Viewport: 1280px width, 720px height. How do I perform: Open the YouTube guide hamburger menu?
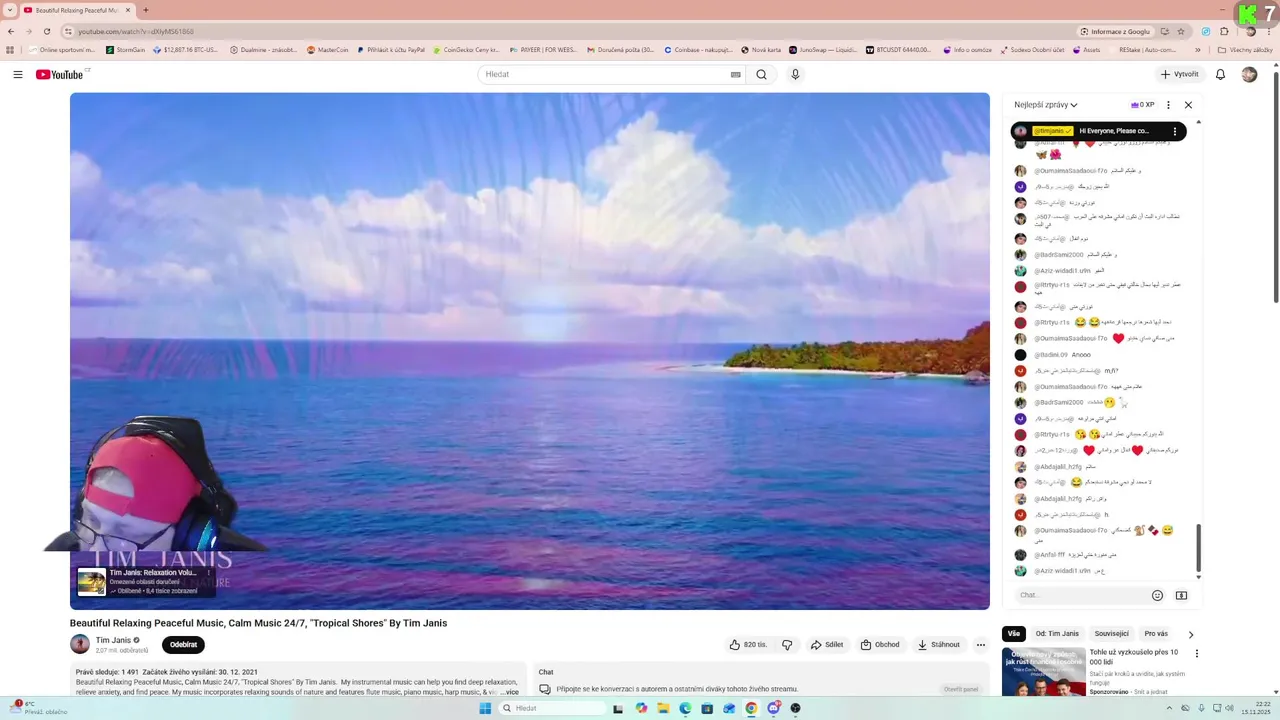pos(18,74)
